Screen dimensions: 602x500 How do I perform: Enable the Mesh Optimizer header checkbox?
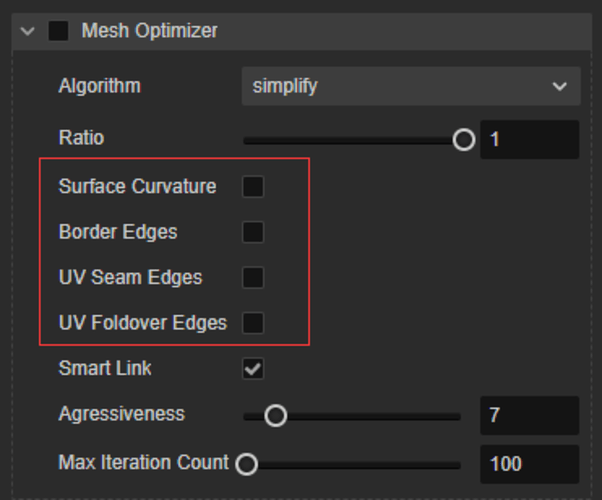[x=59, y=31]
